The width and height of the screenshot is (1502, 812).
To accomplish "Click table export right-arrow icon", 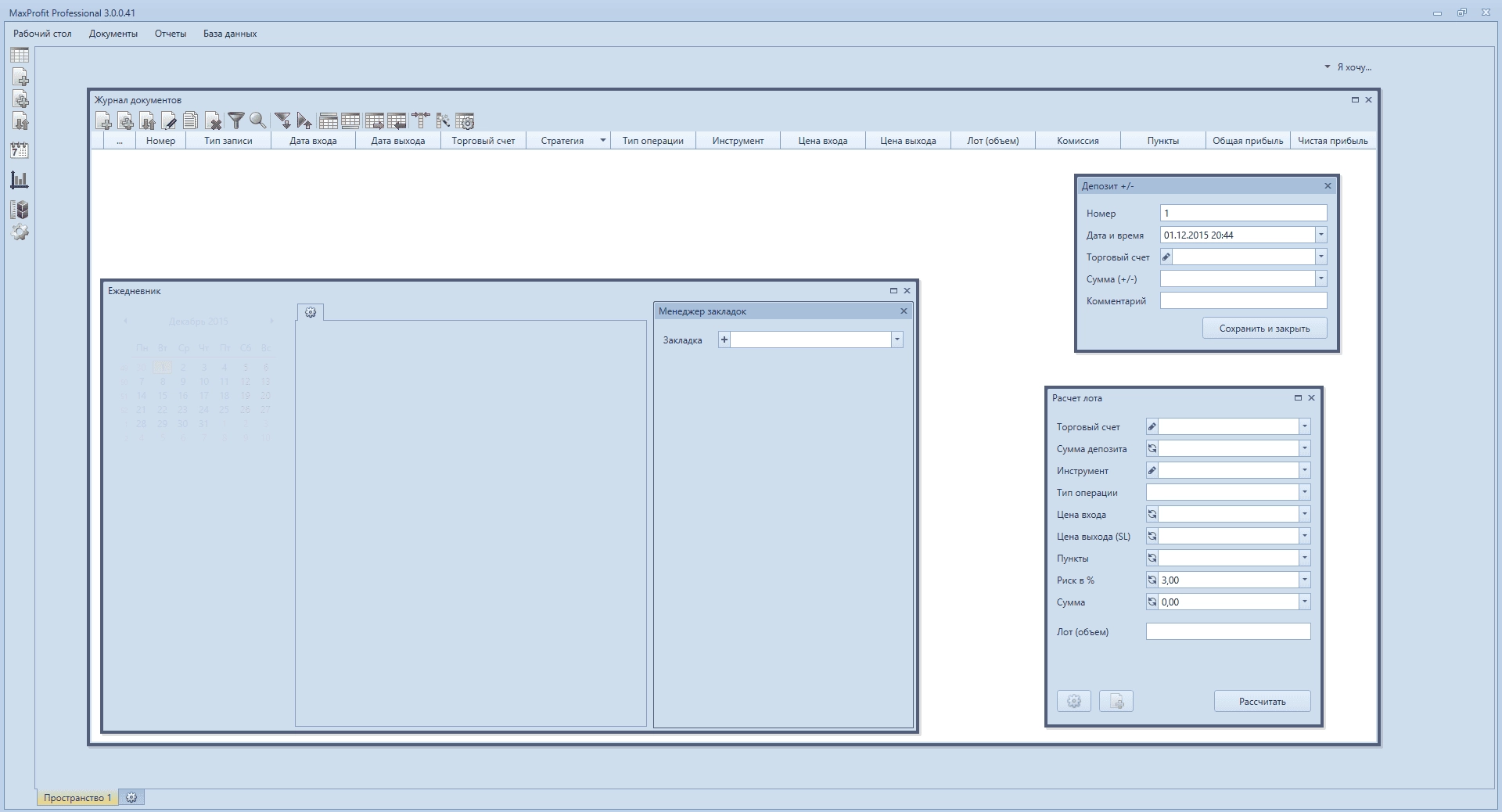I will (x=375, y=120).
